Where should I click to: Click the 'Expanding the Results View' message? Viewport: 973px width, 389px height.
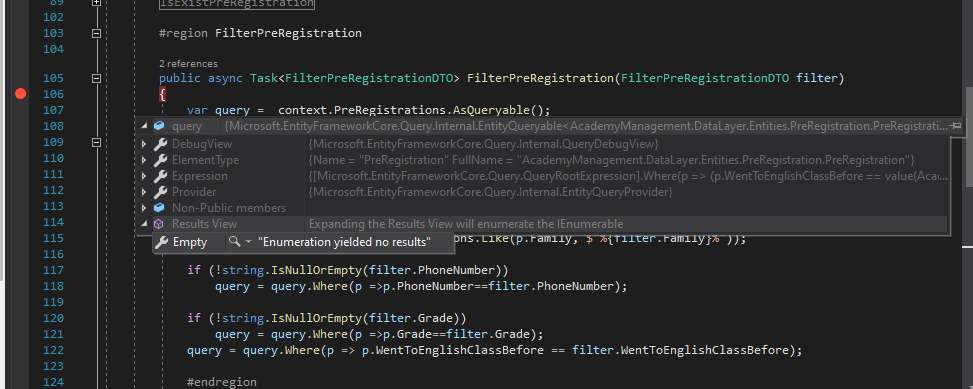(466, 224)
